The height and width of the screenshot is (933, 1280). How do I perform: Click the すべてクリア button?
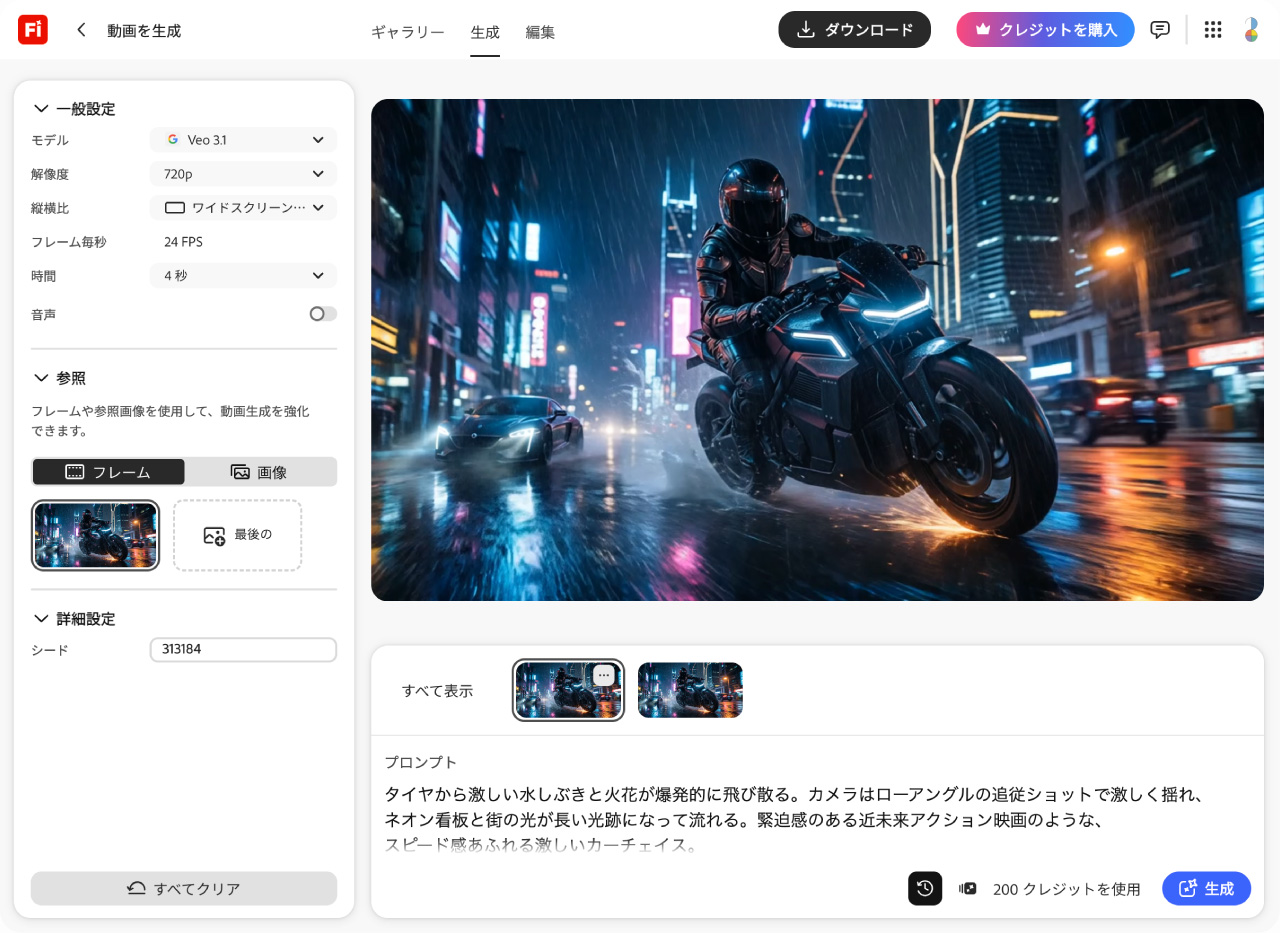(184, 888)
